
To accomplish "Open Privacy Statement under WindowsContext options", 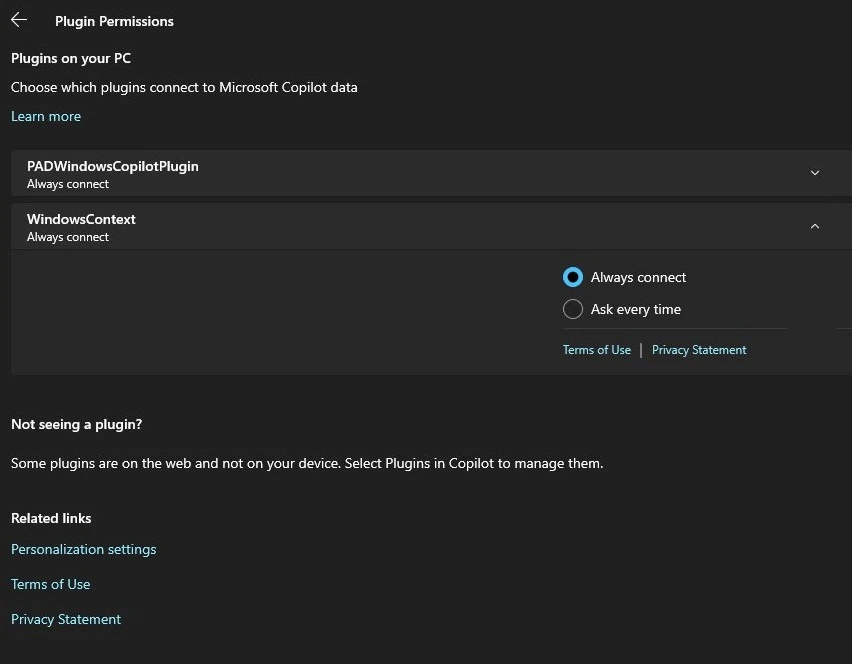I will click(699, 350).
